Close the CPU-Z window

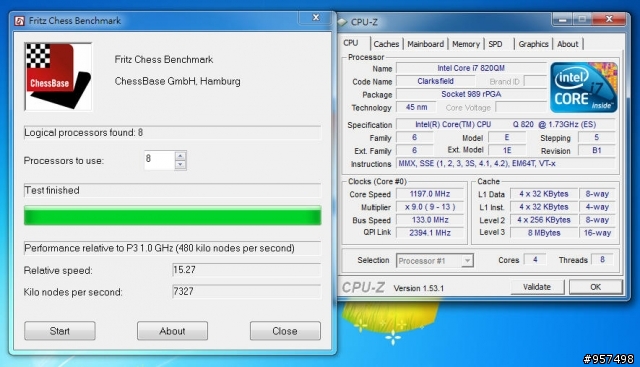609,19
